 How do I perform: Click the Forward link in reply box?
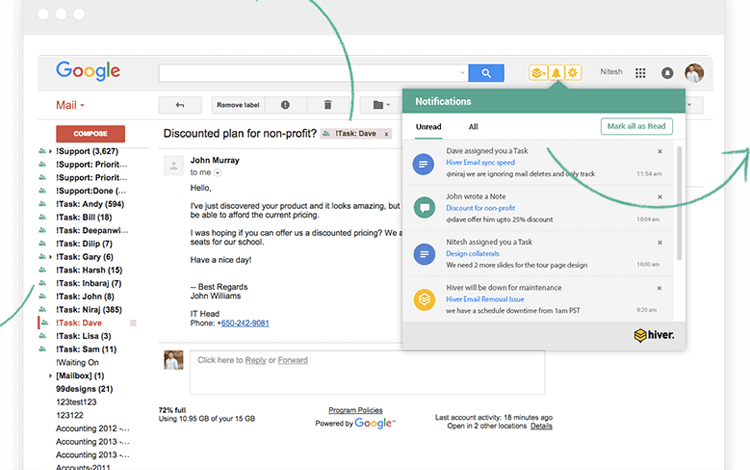tap(293, 360)
